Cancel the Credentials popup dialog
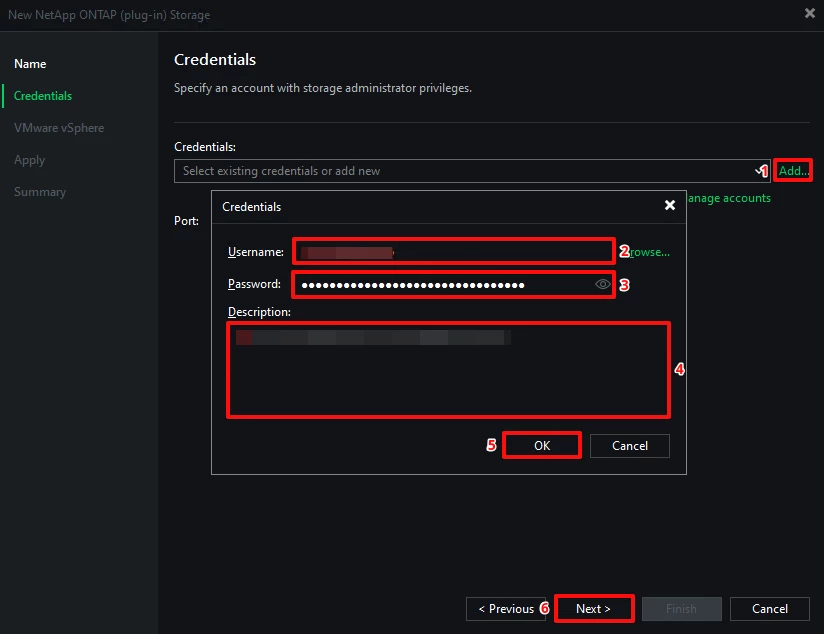The height and width of the screenshot is (634, 824). point(630,446)
